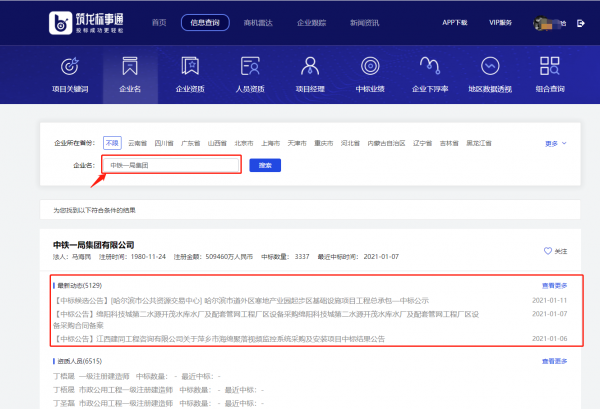Viewport: 600px width, 409px height.
Task: Open the 项目关键词 search icon
Action: (69, 67)
